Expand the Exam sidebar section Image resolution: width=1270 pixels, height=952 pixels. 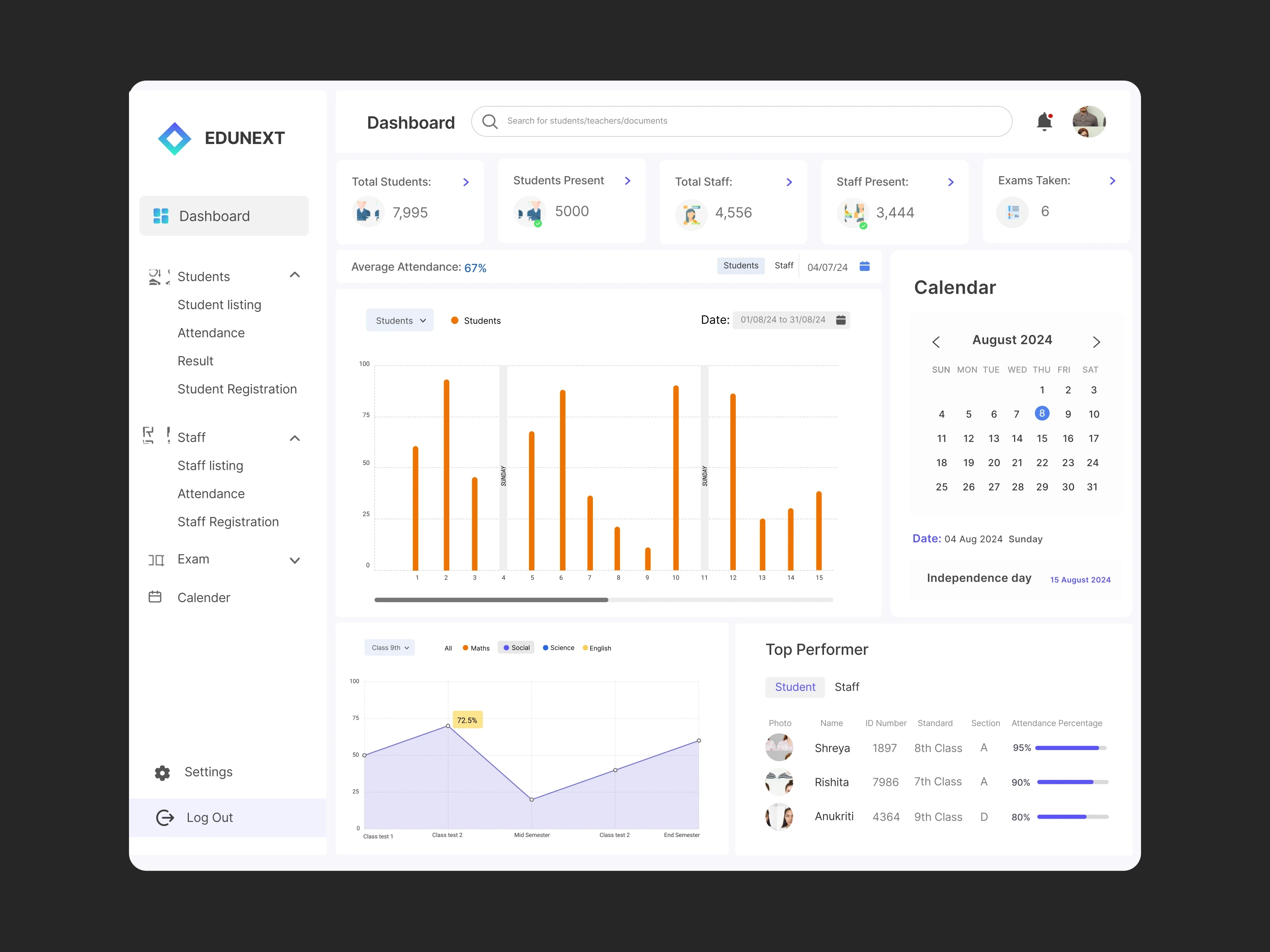click(294, 560)
